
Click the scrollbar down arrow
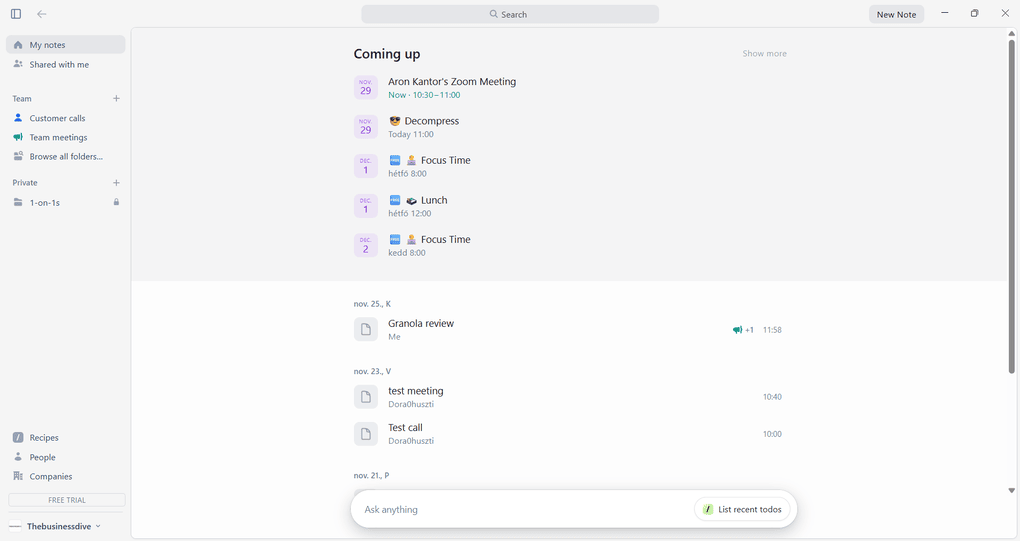pos(1012,491)
